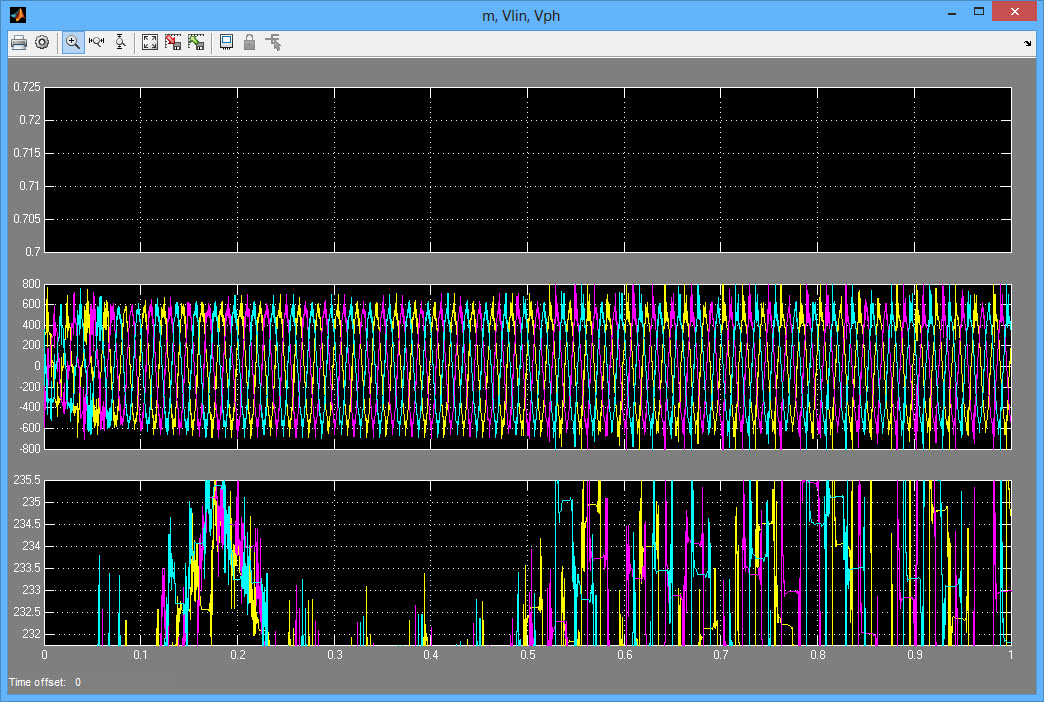Click the dock arrow at toolbar right
Image resolution: width=1044 pixels, height=702 pixels.
click(x=1028, y=43)
